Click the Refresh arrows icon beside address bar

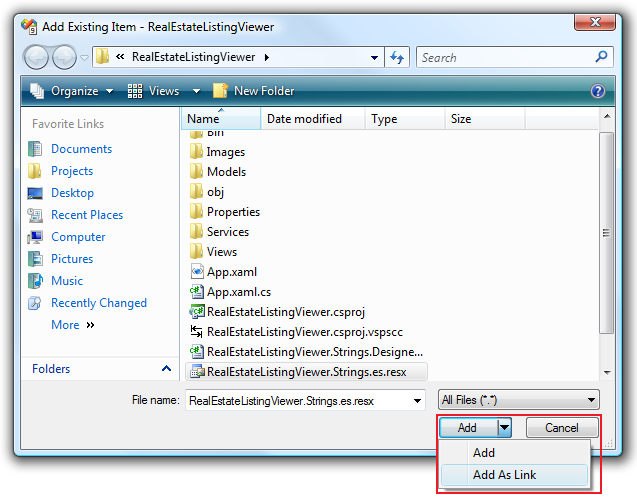click(x=397, y=58)
